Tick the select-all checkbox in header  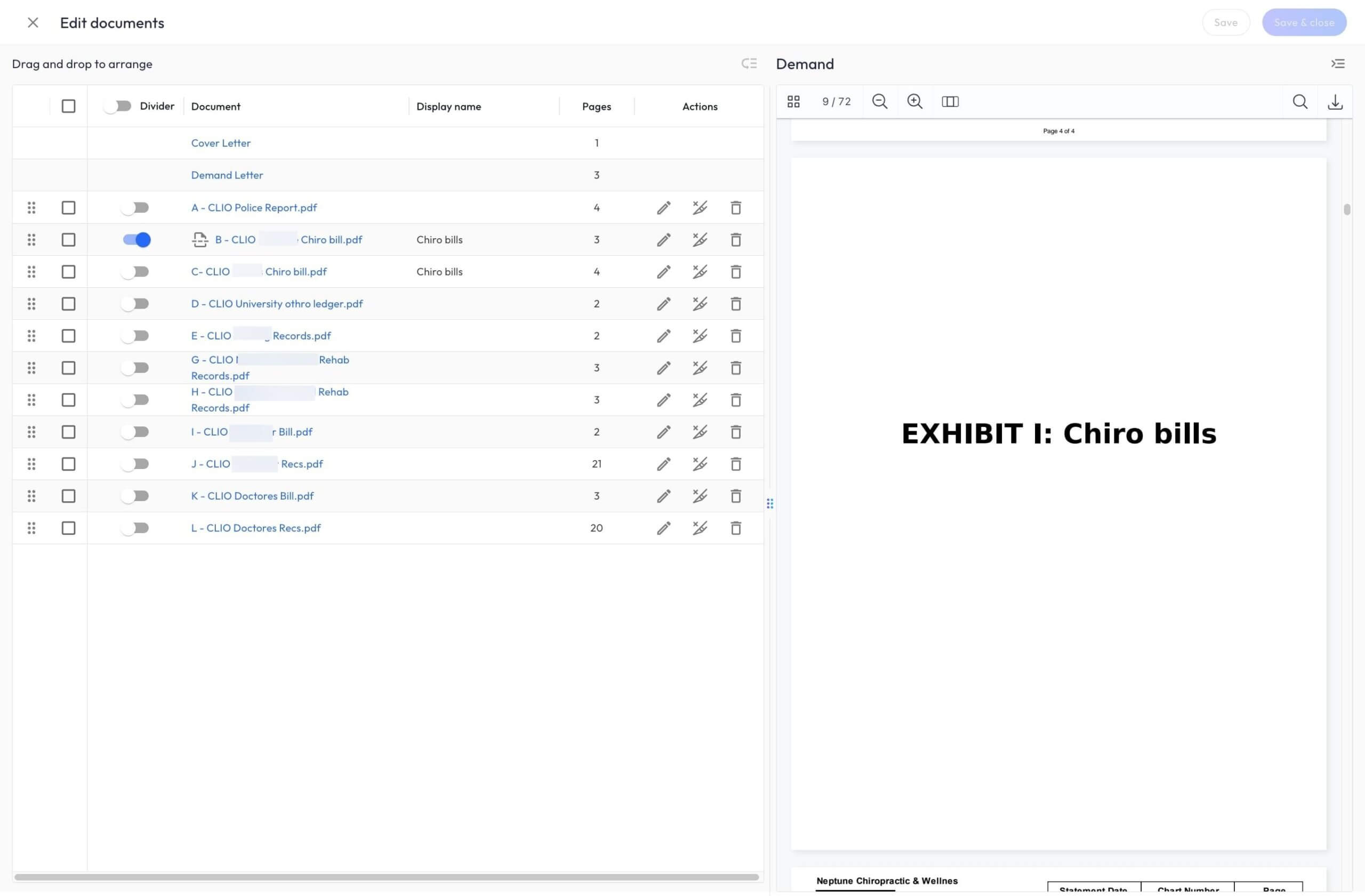(68, 106)
